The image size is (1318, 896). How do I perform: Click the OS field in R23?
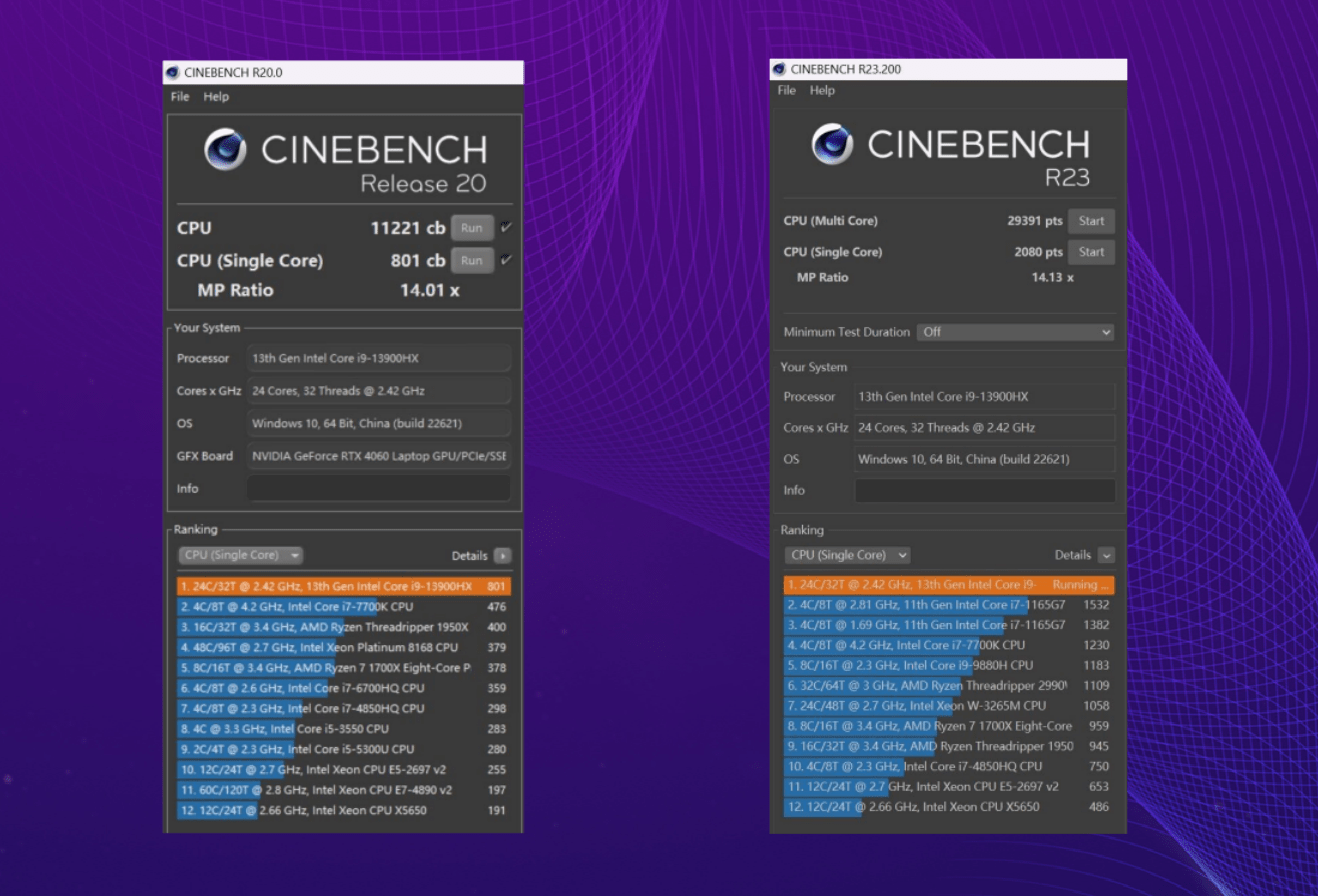[985, 459]
